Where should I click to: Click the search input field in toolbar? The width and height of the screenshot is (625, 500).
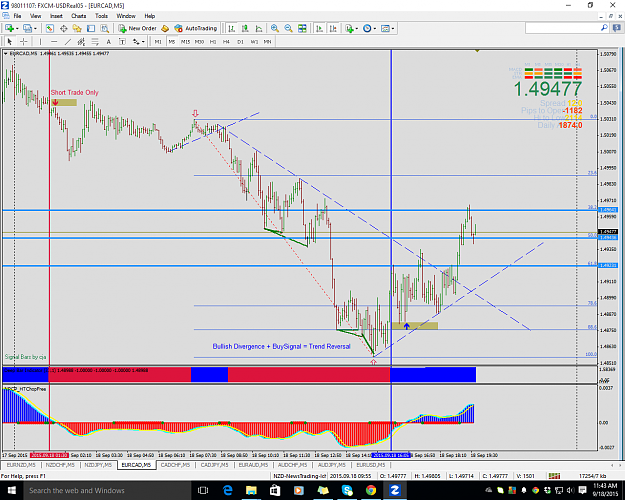(563, 28)
